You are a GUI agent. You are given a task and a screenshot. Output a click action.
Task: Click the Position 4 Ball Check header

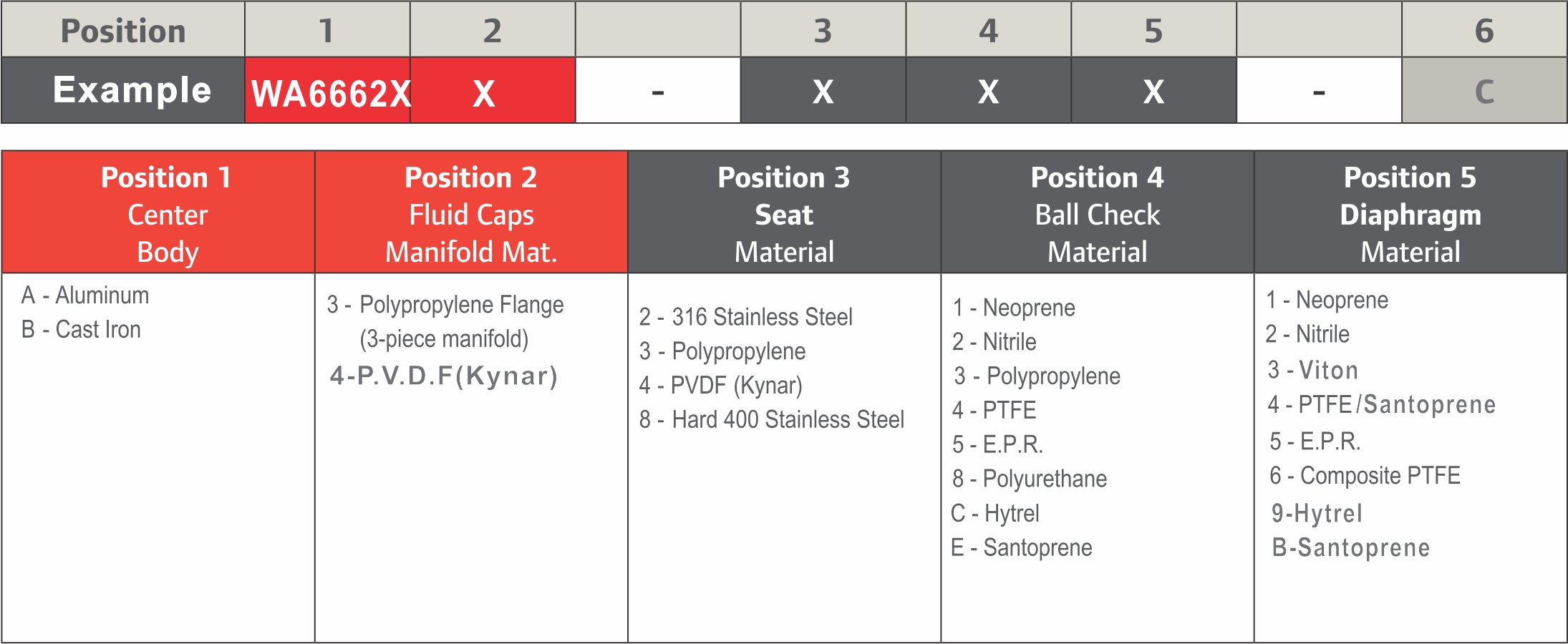point(1097,213)
